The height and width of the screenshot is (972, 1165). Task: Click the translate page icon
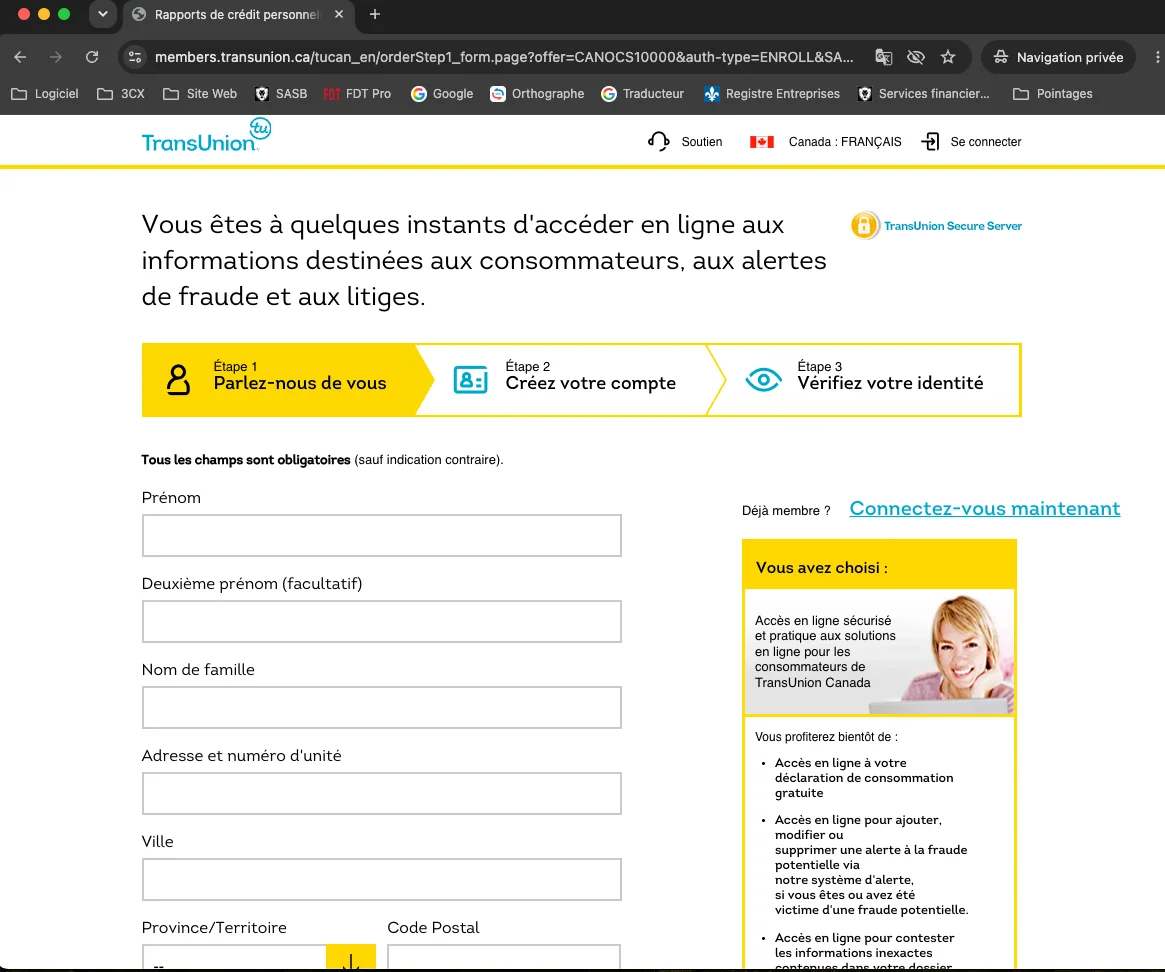coord(883,57)
